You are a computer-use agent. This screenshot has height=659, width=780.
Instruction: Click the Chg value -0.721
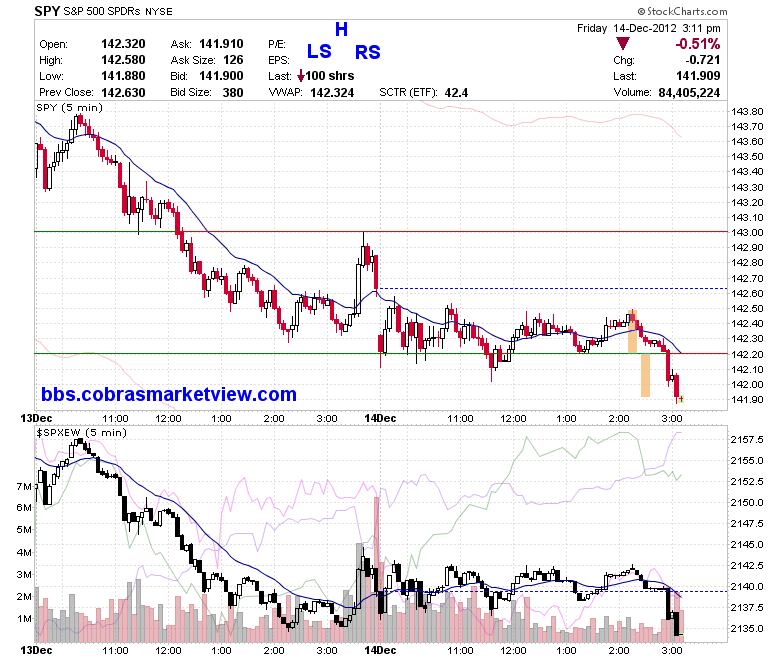pos(702,60)
